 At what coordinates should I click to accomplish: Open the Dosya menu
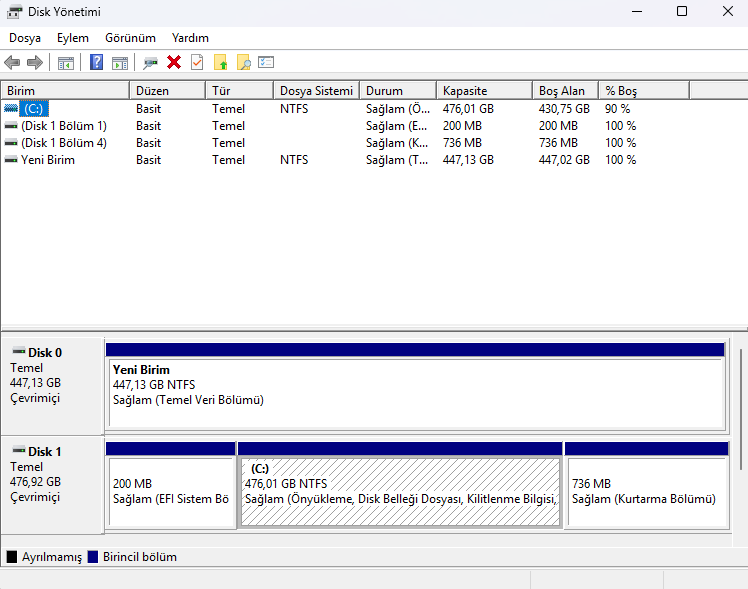(x=25, y=38)
